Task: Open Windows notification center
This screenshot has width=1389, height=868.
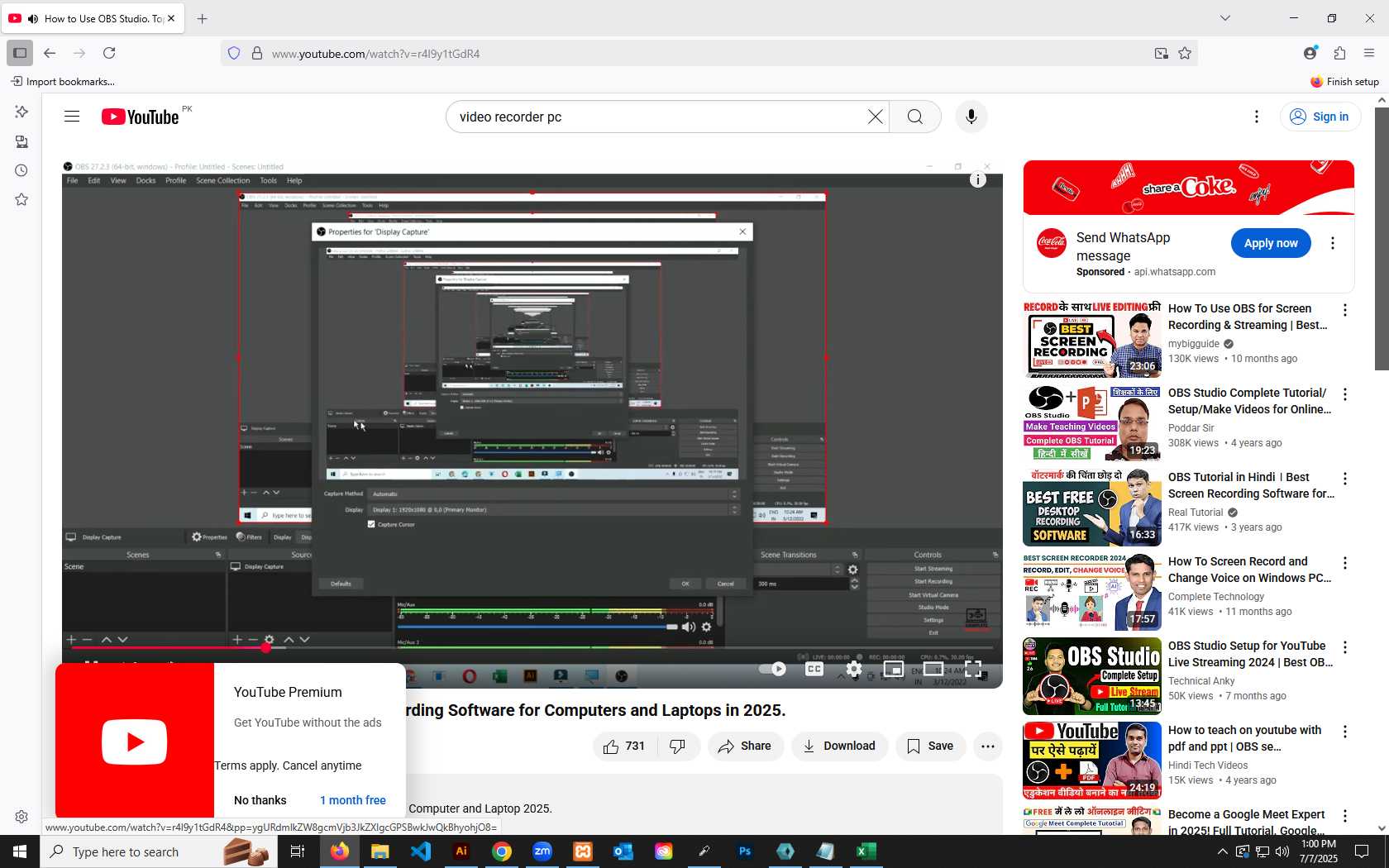Action: click(x=1362, y=851)
